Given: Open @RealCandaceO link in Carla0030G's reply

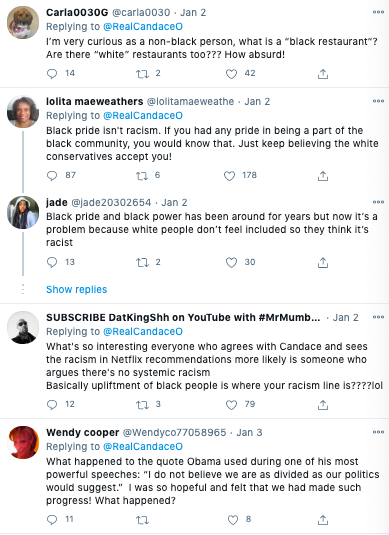Looking at the screenshot, I should [143, 27].
